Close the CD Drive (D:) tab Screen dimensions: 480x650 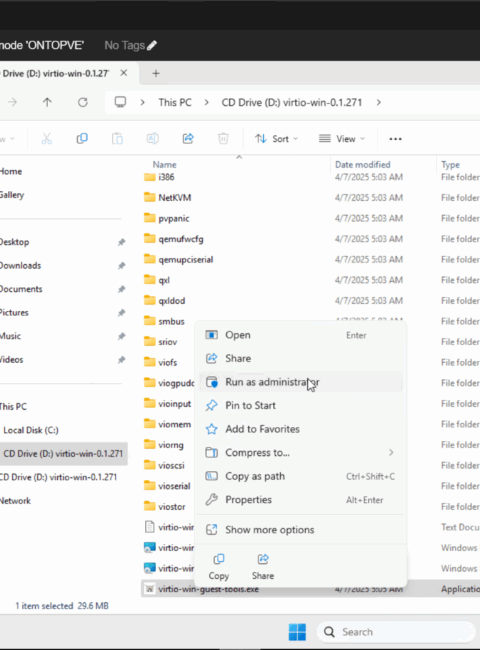coord(124,73)
